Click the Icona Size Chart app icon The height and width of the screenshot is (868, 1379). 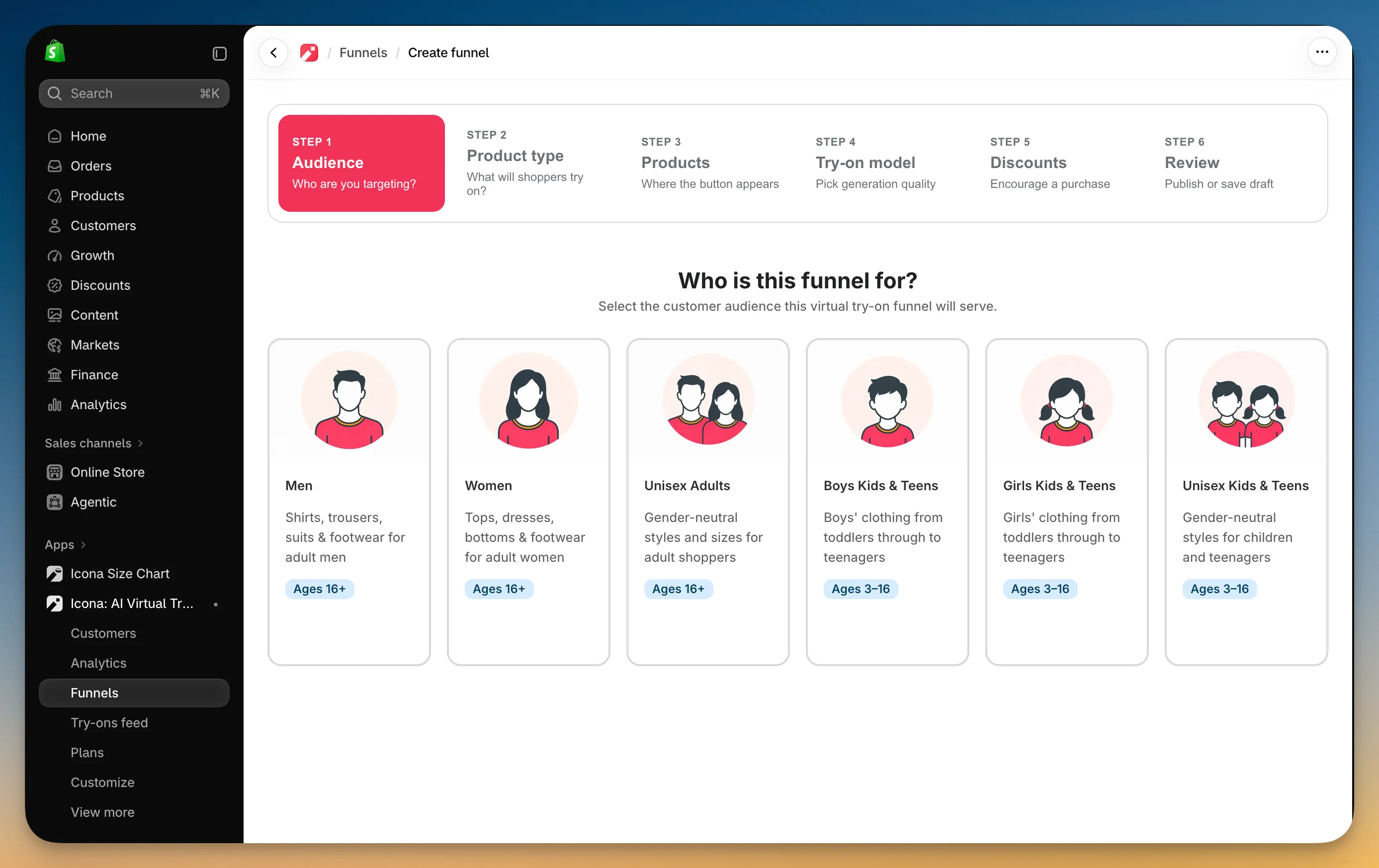click(x=54, y=573)
